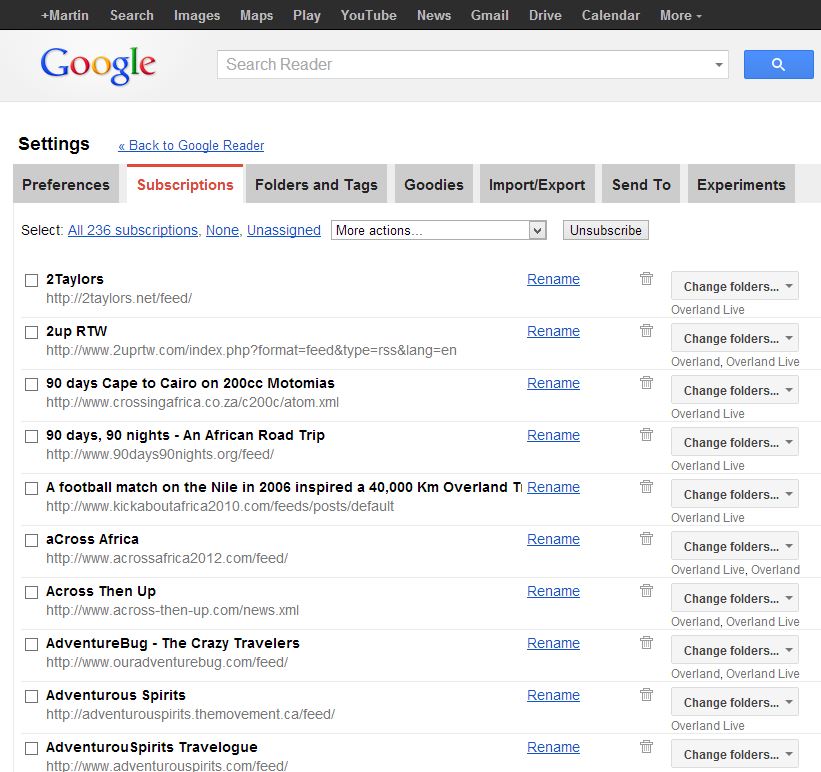The image size is (821, 772).
Task: Go to the Goodies tab
Action: [434, 184]
